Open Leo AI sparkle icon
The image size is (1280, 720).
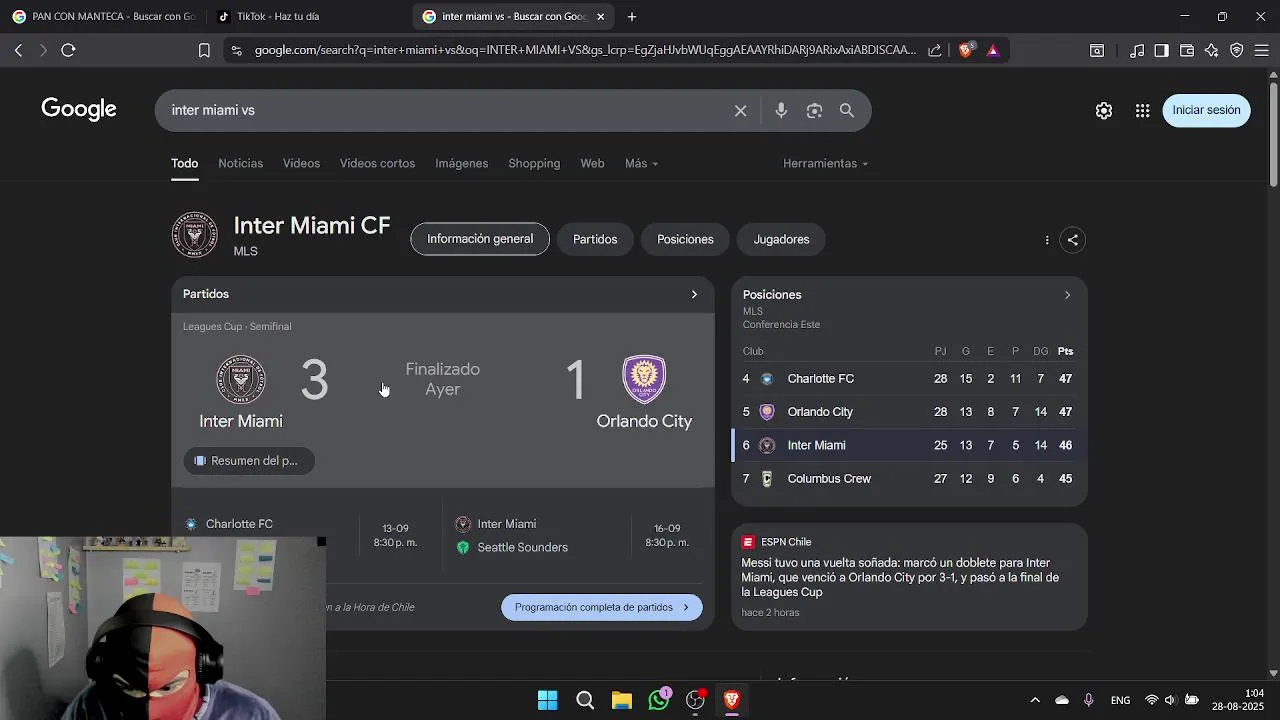pyautogui.click(x=1212, y=50)
